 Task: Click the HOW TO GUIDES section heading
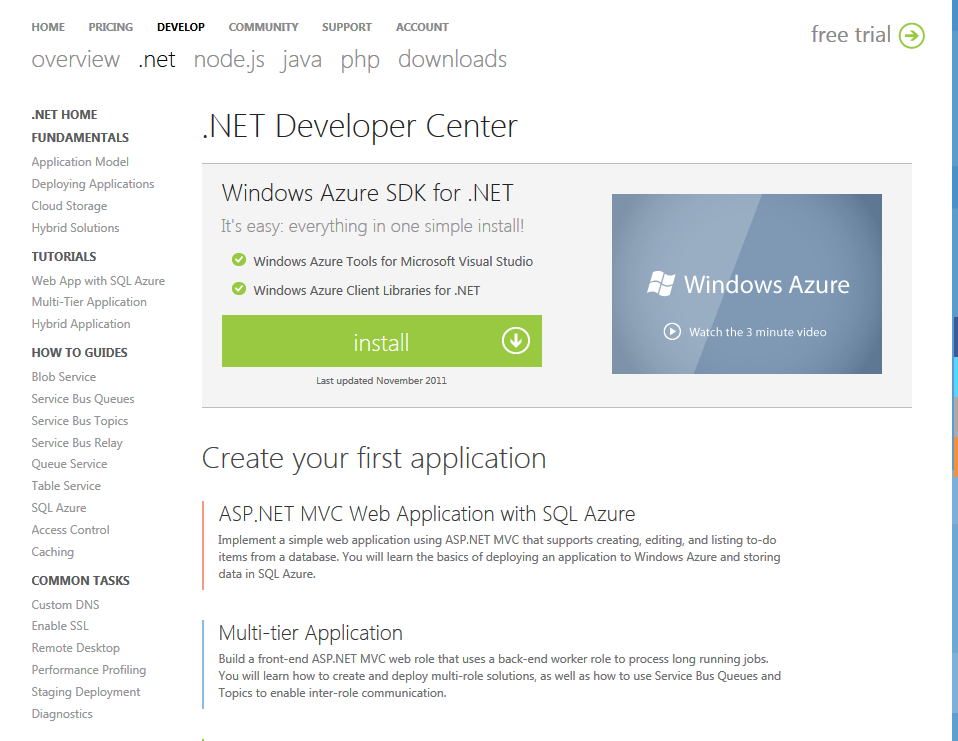point(79,353)
